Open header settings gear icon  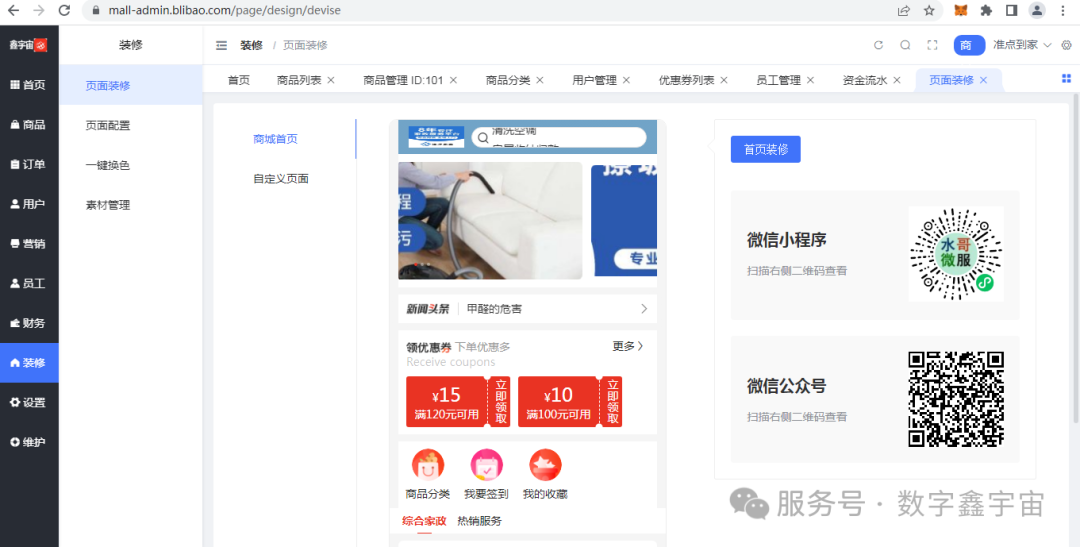click(x=1066, y=45)
